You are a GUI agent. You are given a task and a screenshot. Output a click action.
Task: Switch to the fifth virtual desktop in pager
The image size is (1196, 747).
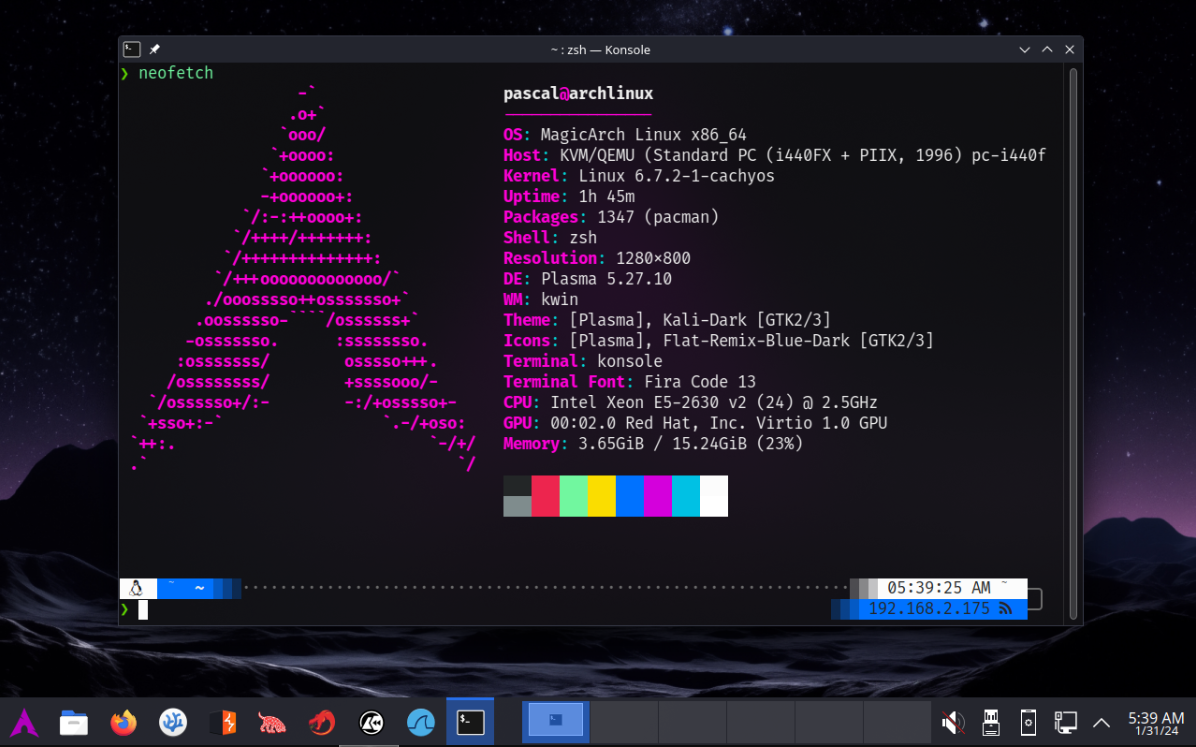829,722
